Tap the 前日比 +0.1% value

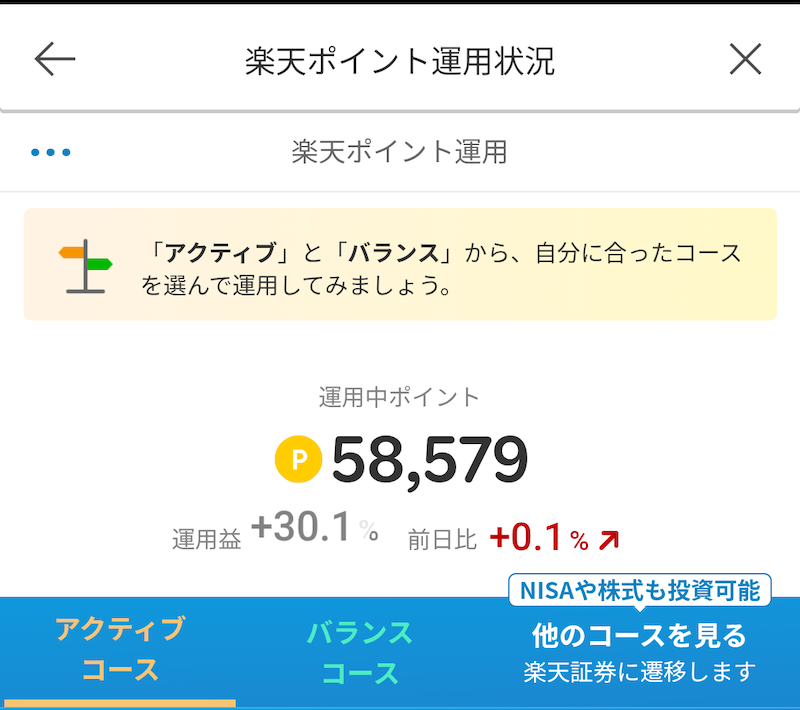[538, 538]
